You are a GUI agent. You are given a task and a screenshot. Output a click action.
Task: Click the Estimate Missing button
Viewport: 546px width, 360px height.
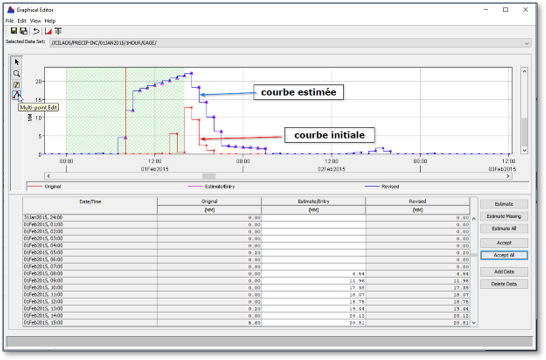point(504,216)
